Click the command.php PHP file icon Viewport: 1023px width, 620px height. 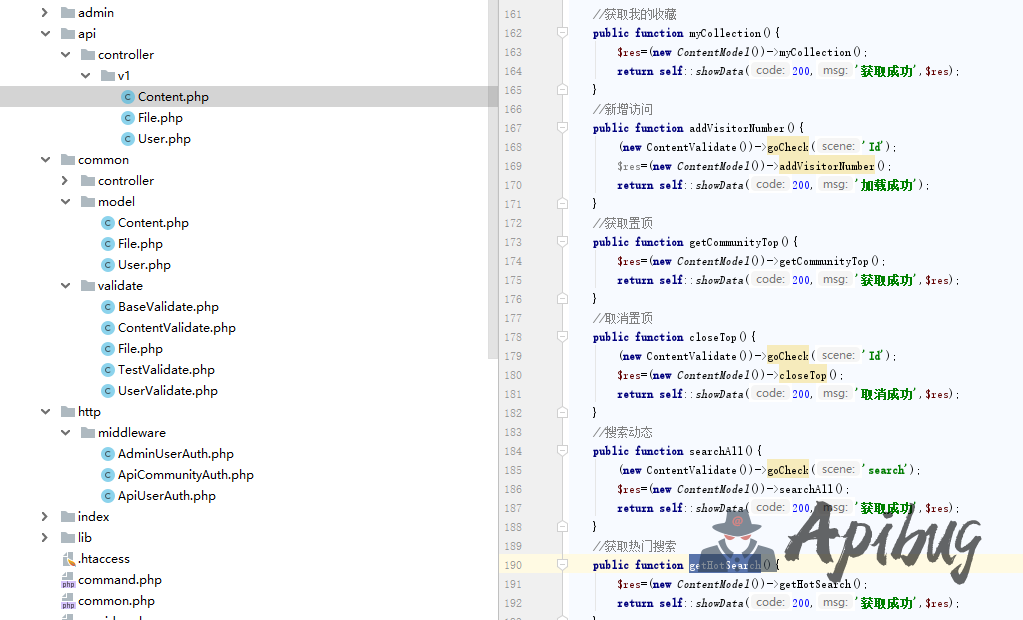[68, 580]
